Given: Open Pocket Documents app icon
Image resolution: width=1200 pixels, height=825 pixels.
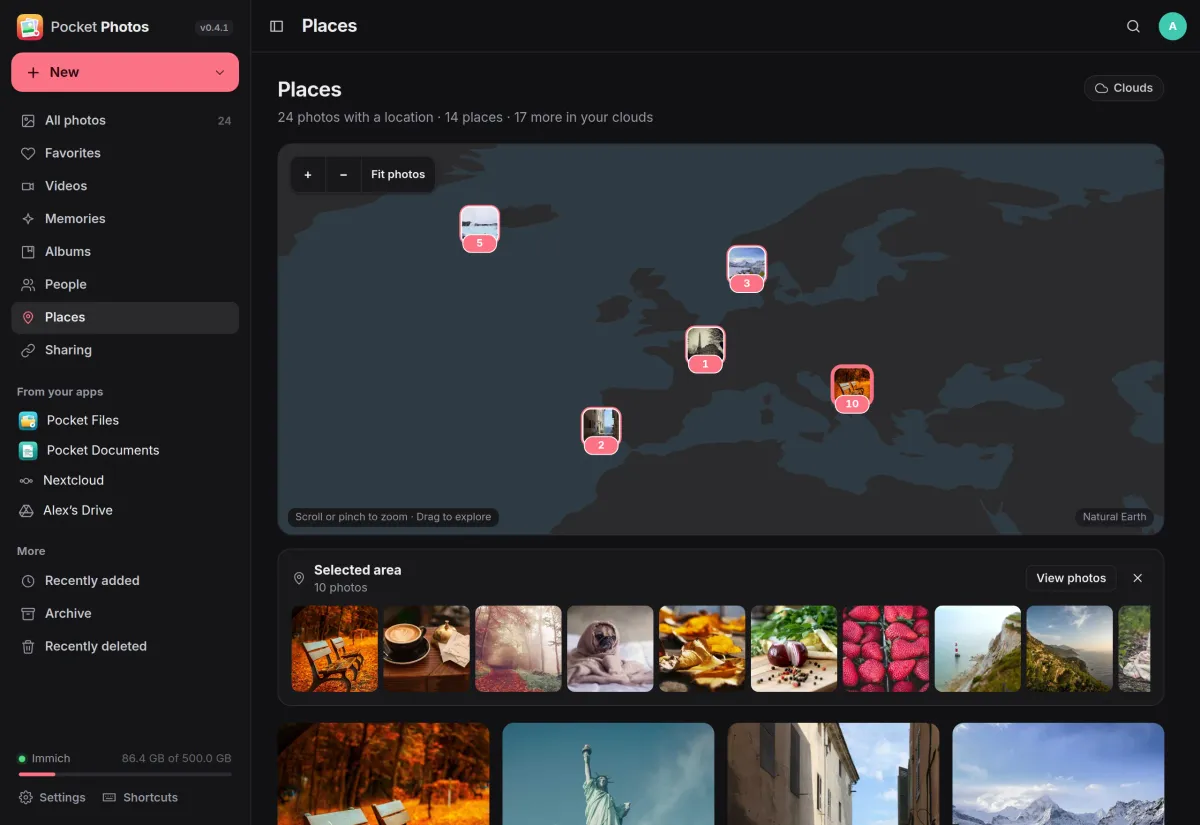Looking at the screenshot, I should [28, 450].
